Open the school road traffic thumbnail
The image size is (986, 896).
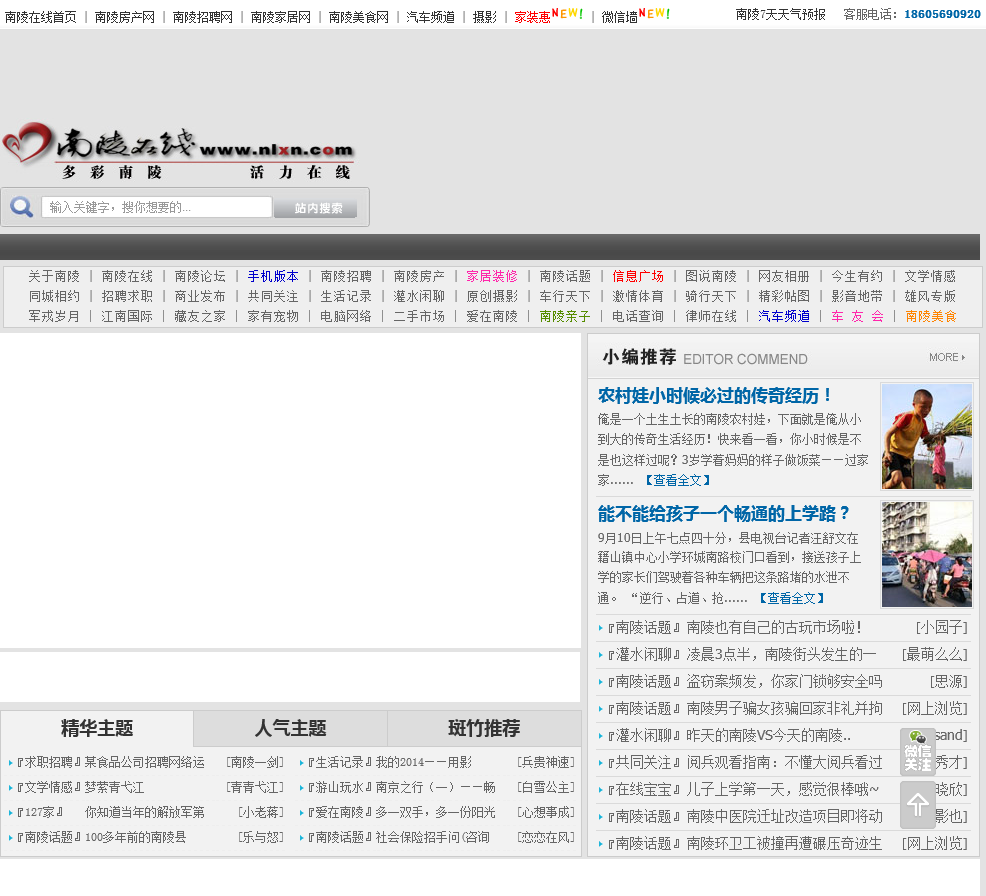click(926, 554)
